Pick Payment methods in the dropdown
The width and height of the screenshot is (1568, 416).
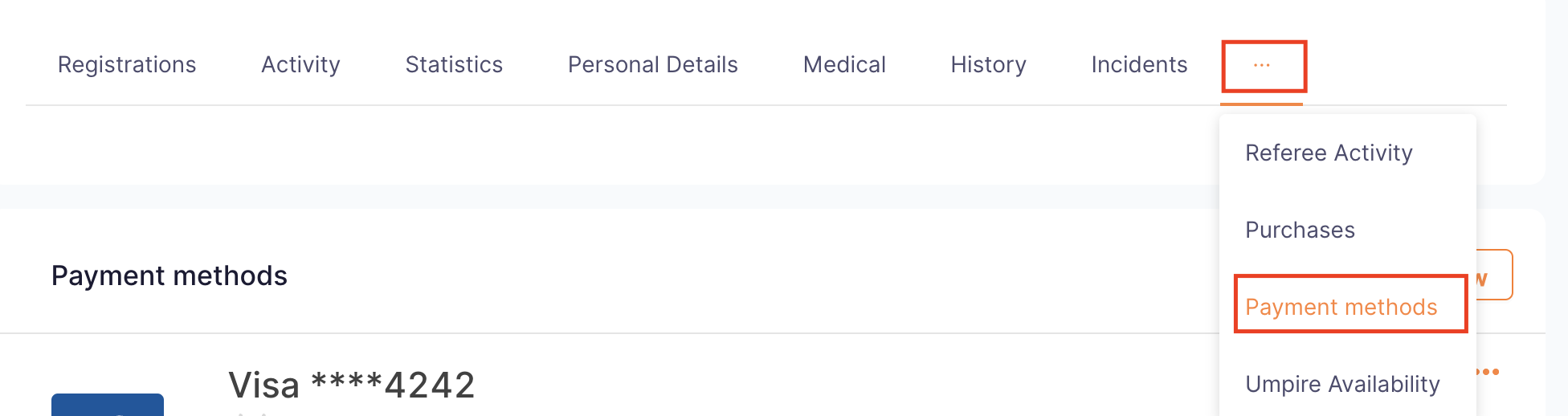pyautogui.click(x=1341, y=307)
